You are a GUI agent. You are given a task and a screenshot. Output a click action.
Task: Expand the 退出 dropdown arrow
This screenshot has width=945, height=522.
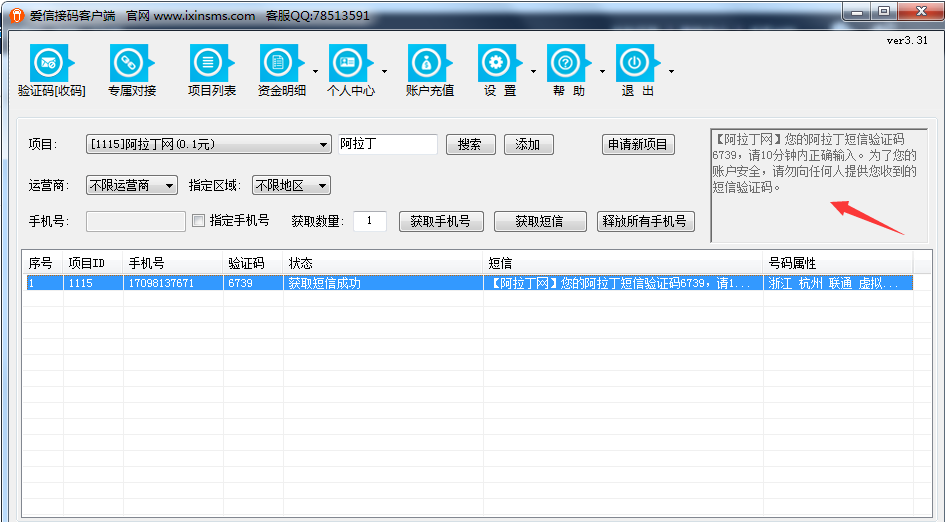point(671,72)
